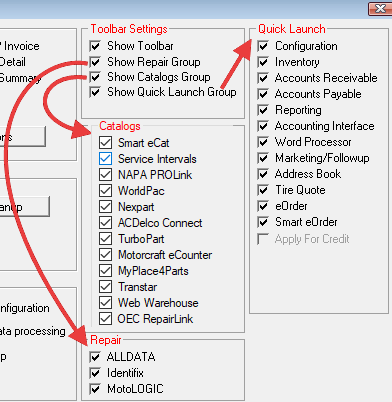Disable the Nexpart catalog

(x=105, y=207)
